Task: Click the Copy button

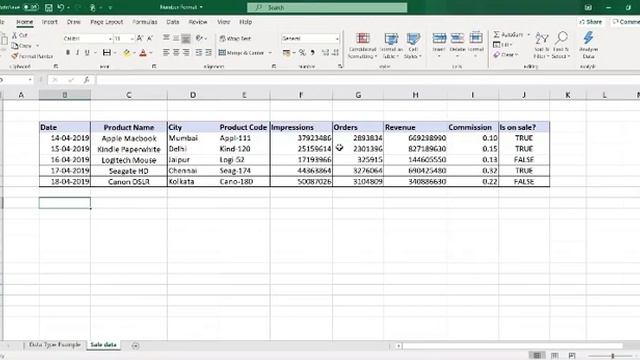Action: coord(22,46)
